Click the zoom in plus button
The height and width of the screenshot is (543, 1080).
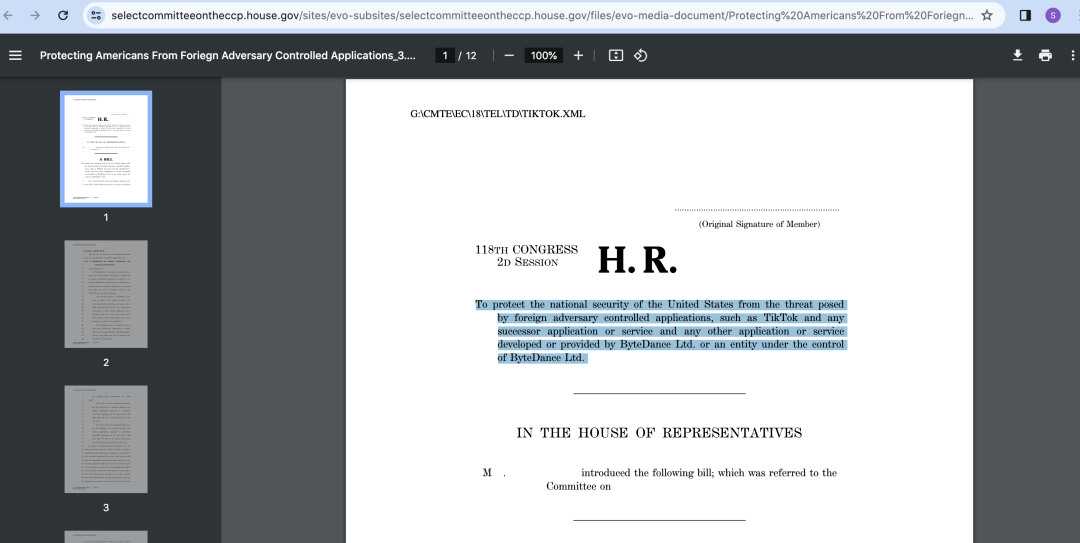[x=578, y=55]
